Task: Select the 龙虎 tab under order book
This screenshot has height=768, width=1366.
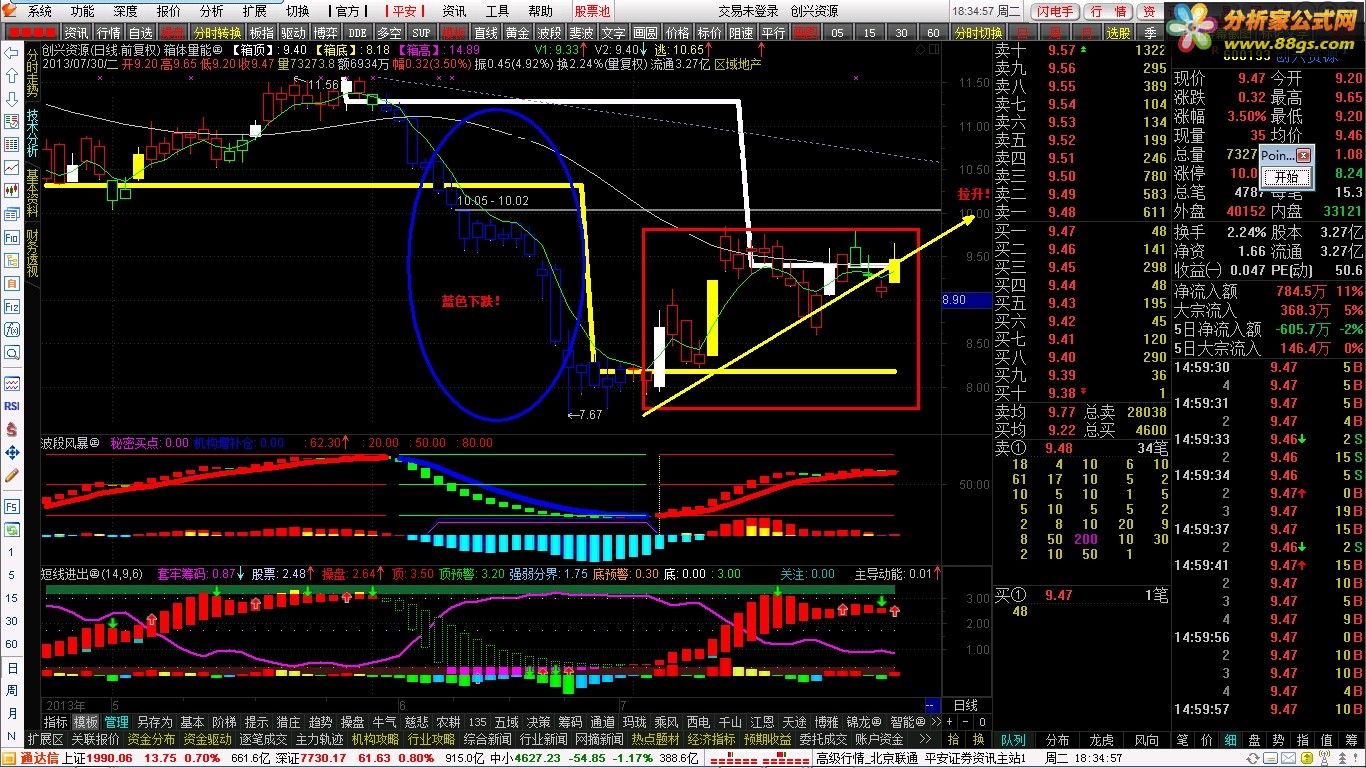Action: click(1101, 740)
